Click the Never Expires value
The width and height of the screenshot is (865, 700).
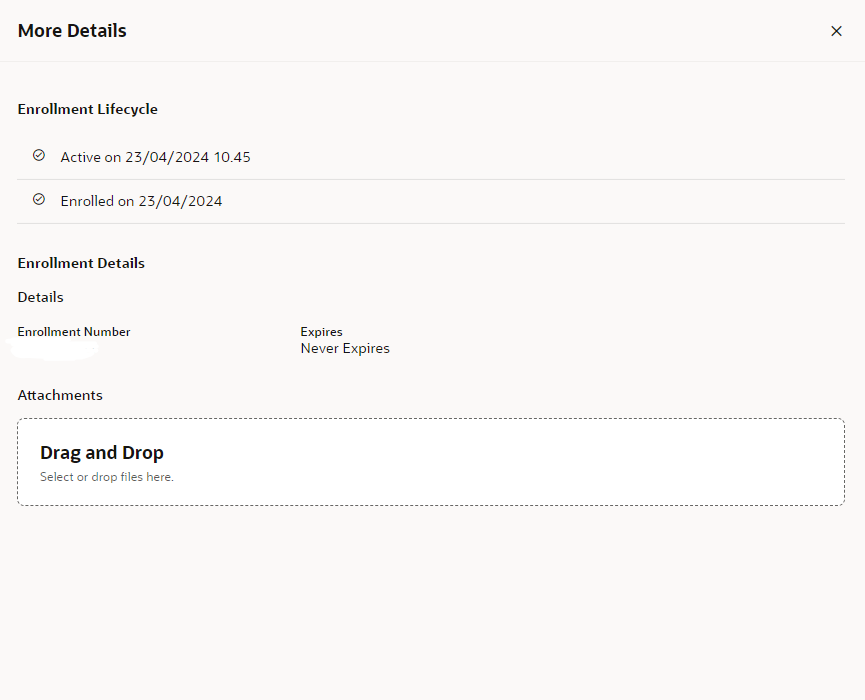(x=345, y=348)
